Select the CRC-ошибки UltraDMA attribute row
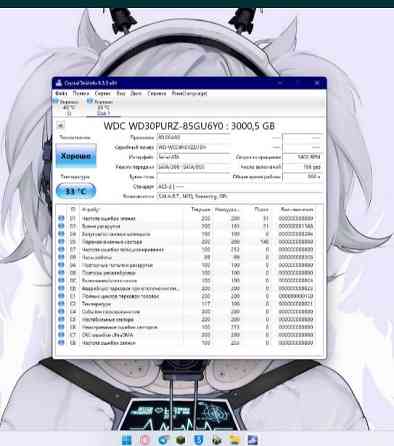394x446 pixels. point(186,335)
